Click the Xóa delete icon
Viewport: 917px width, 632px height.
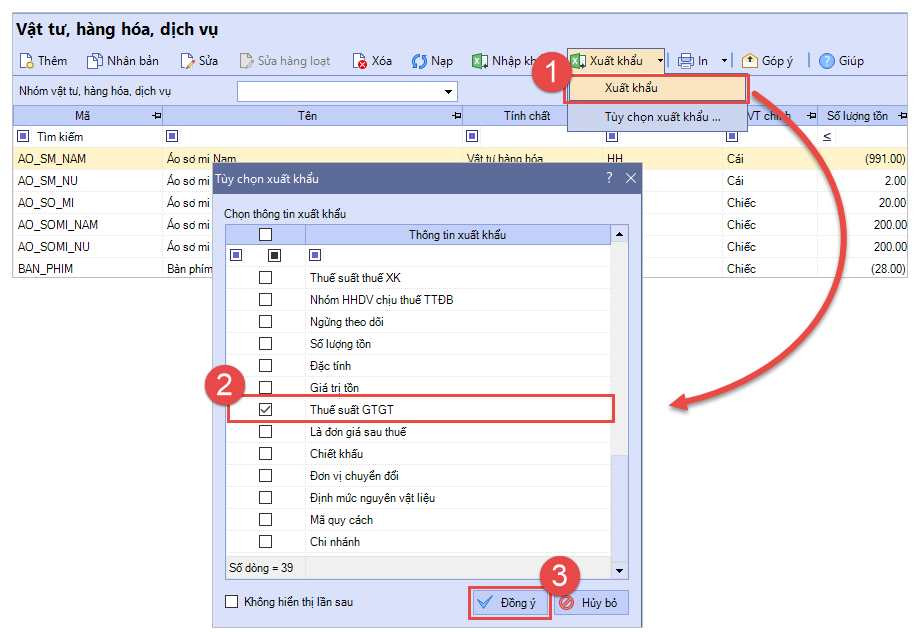[x=360, y=61]
